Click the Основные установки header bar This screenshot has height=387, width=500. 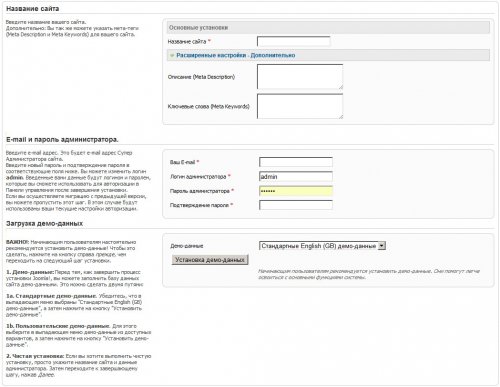point(328,28)
